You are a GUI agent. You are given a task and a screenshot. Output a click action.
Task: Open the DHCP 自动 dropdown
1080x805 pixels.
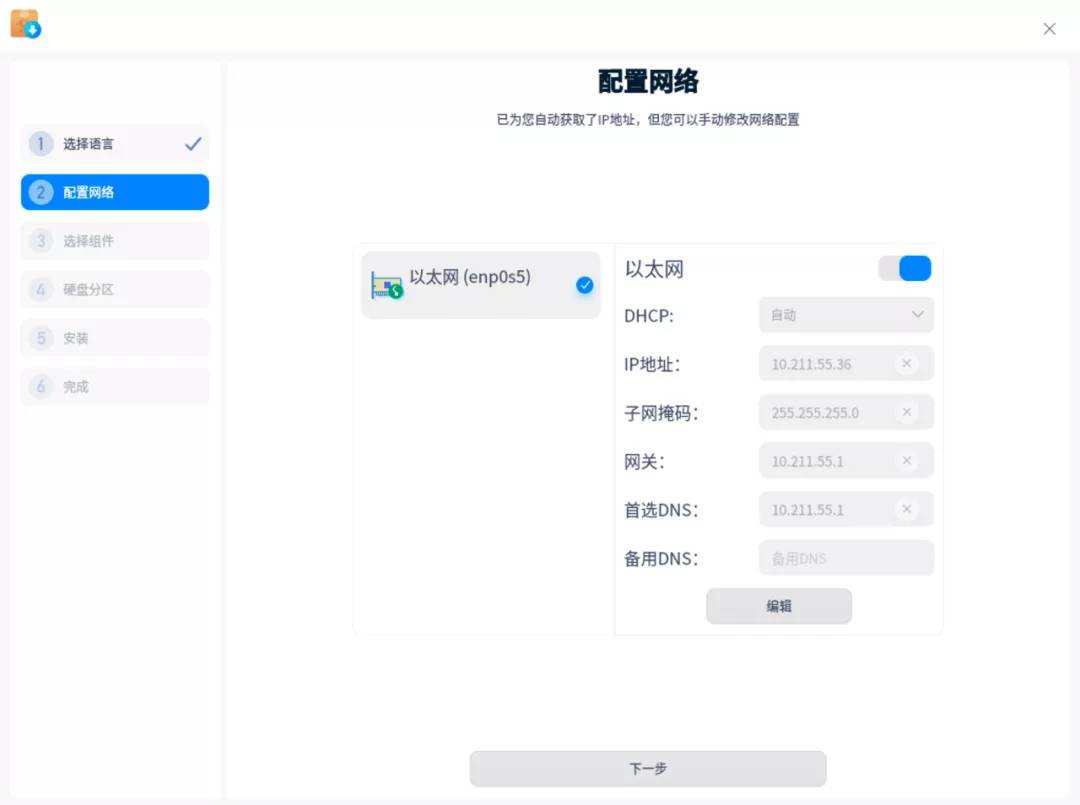pyautogui.click(x=845, y=315)
